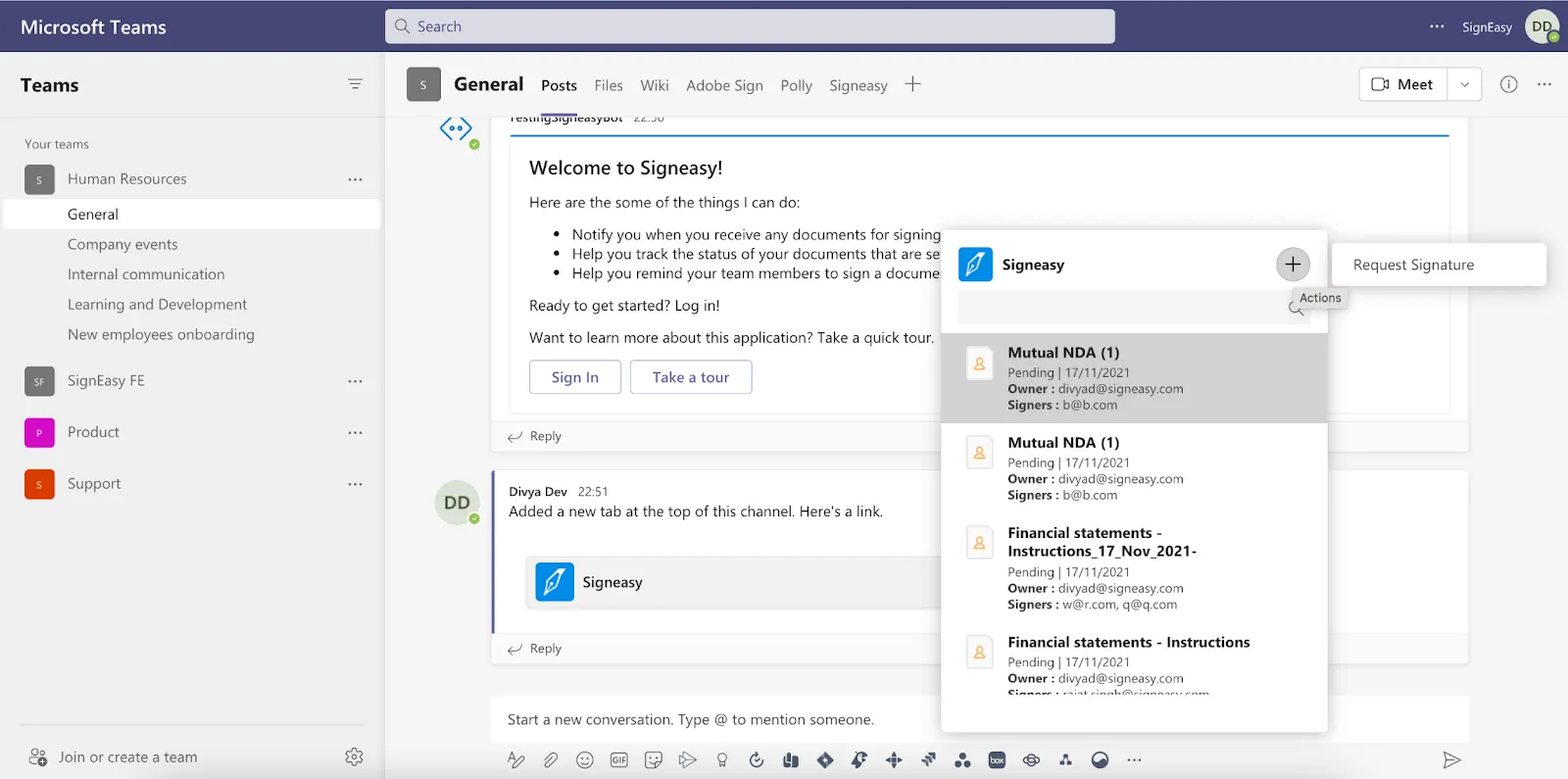Click the Signeasy plus Actions button
Image resolution: width=1568 pixels, height=779 pixels.
(1293, 265)
